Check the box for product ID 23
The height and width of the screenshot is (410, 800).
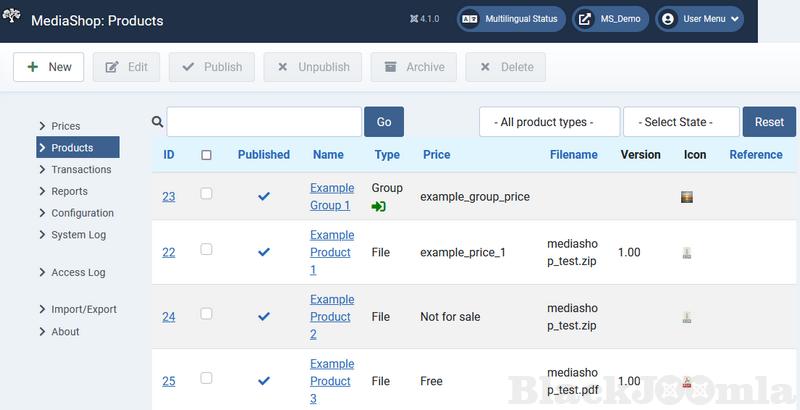coord(206,194)
